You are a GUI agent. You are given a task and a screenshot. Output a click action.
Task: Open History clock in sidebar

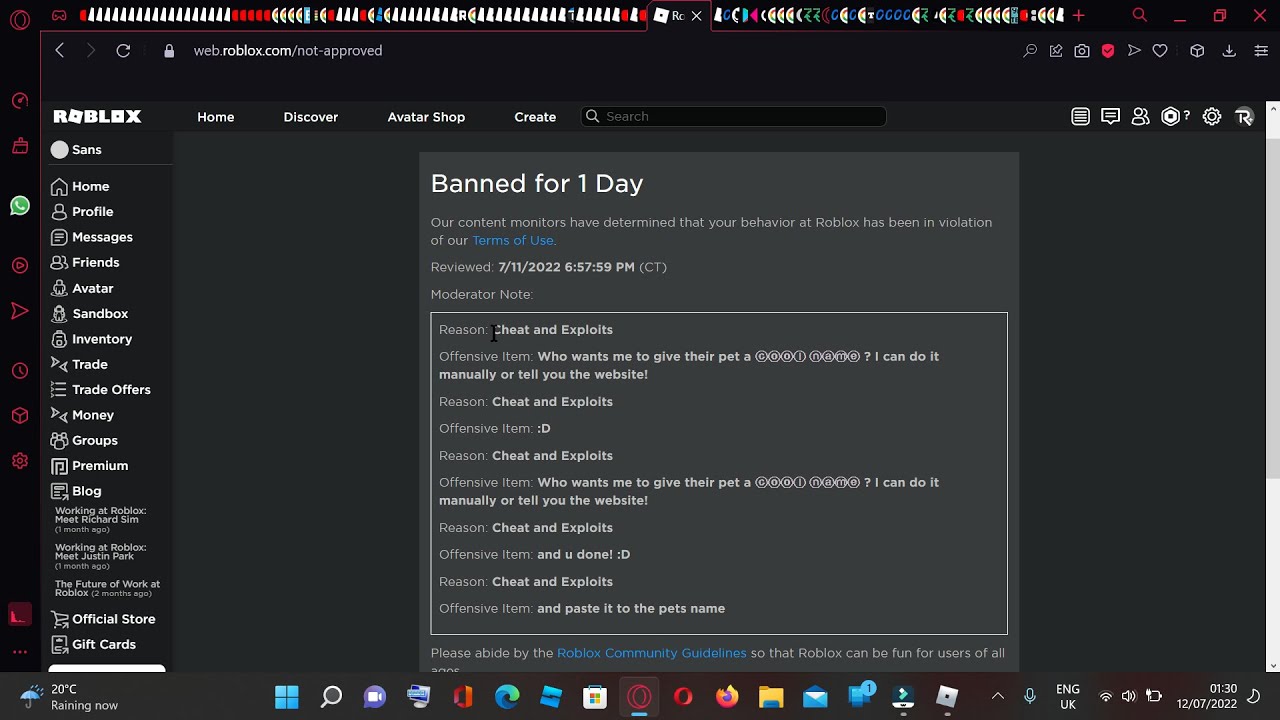pyautogui.click(x=19, y=371)
